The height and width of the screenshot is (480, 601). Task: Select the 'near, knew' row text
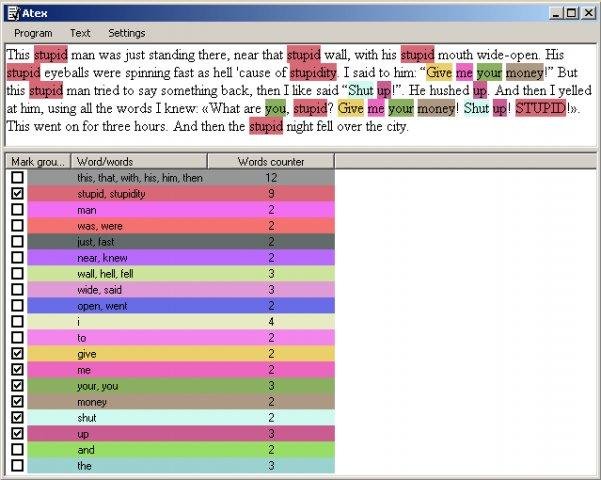tap(102, 258)
